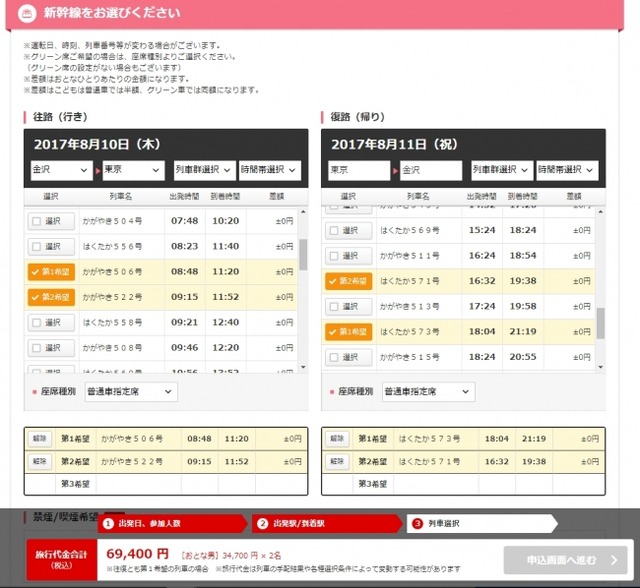Viewport: 640px width, 588px height.
Task: Click the 復路（帰り） heading
Action: click(358, 117)
